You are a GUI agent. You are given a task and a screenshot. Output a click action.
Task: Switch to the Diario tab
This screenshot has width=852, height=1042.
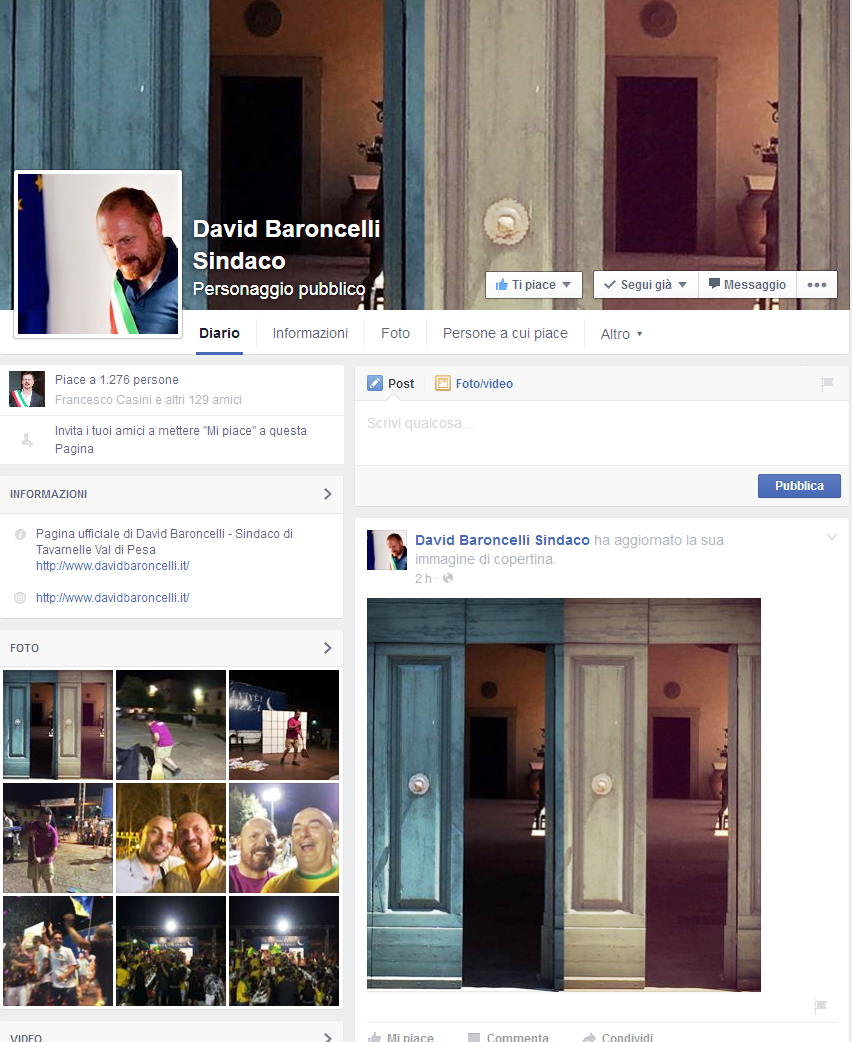point(219,333)
